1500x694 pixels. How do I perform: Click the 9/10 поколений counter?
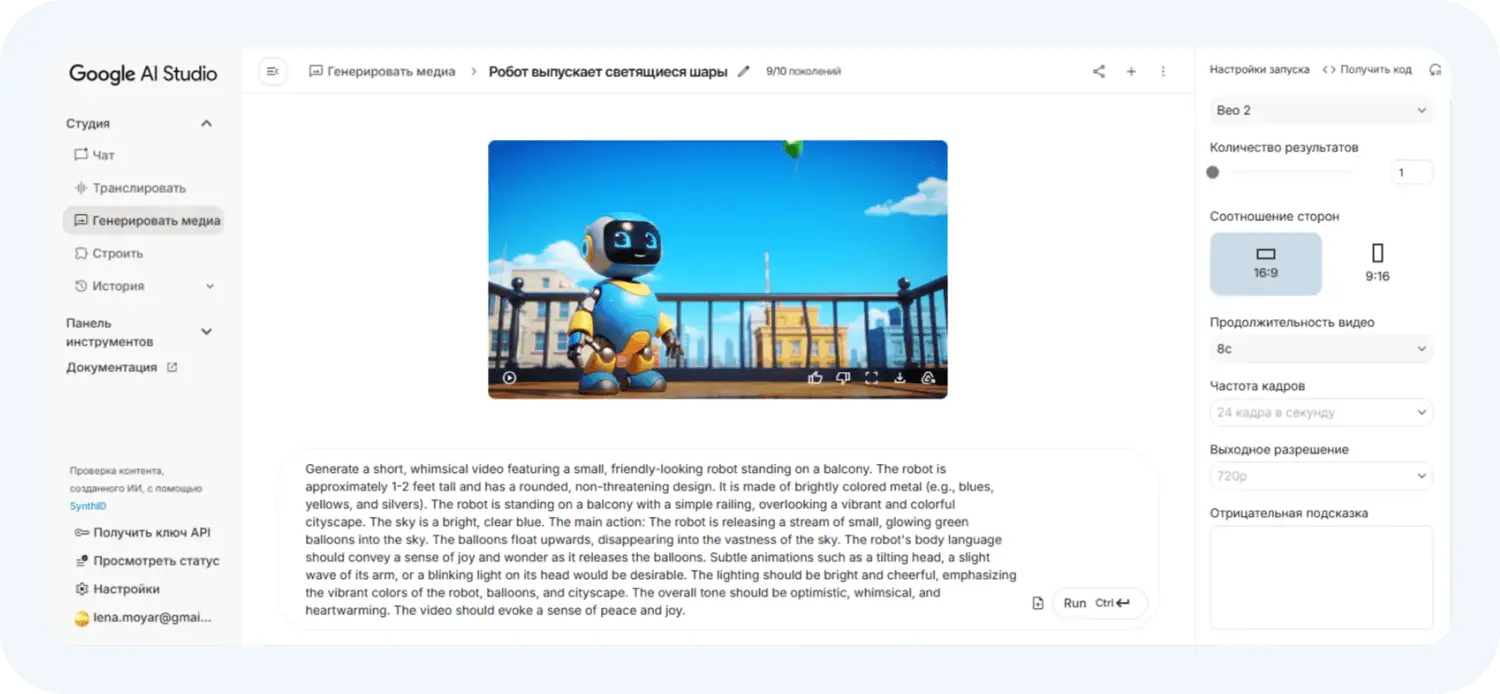tap(803, 72)
